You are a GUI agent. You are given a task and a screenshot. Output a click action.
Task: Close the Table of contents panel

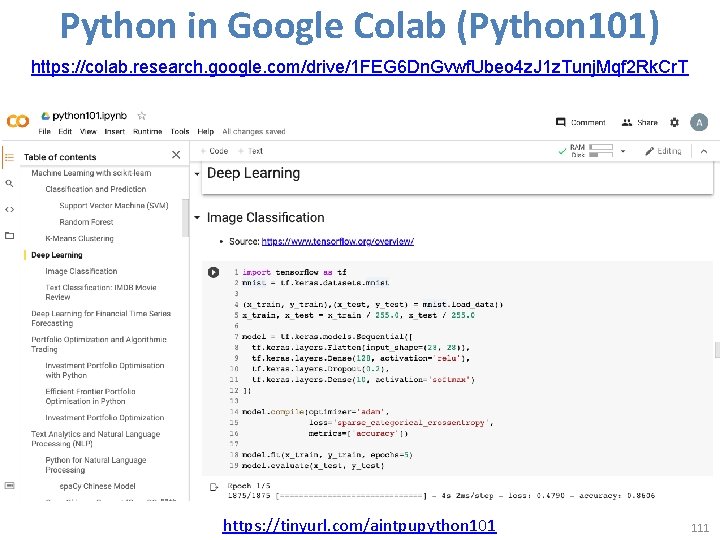tap(176, 155)
